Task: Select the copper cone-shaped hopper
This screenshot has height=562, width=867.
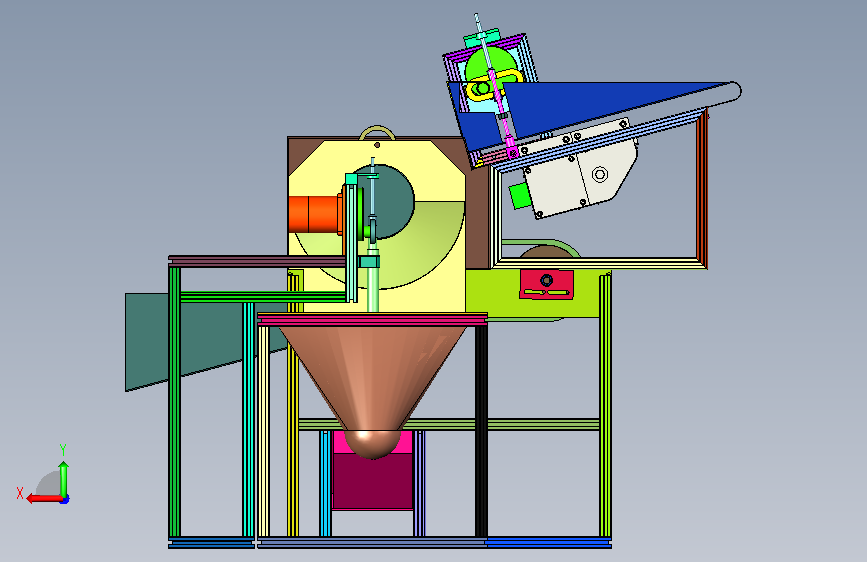Action: click(373, 387)
